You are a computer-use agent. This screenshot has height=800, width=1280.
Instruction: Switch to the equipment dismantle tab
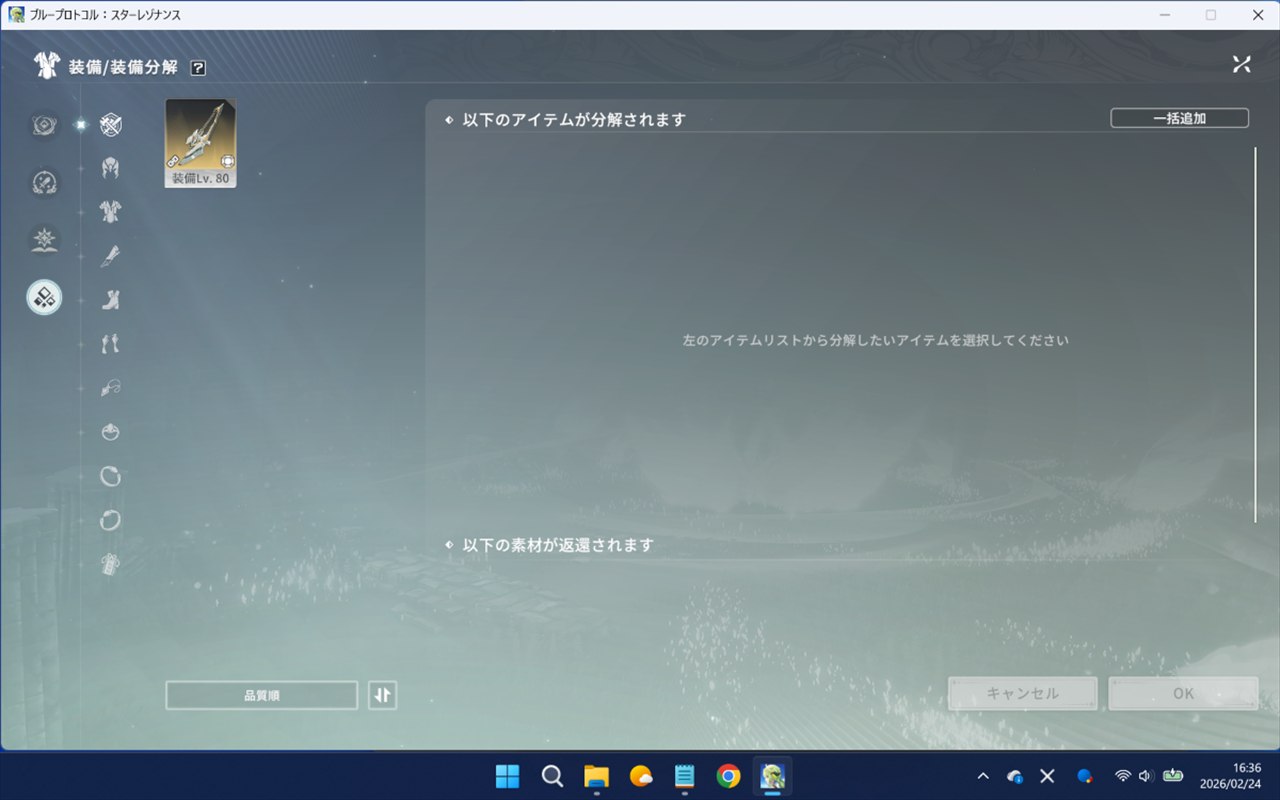pyautogui.click(x=44, y=297)
